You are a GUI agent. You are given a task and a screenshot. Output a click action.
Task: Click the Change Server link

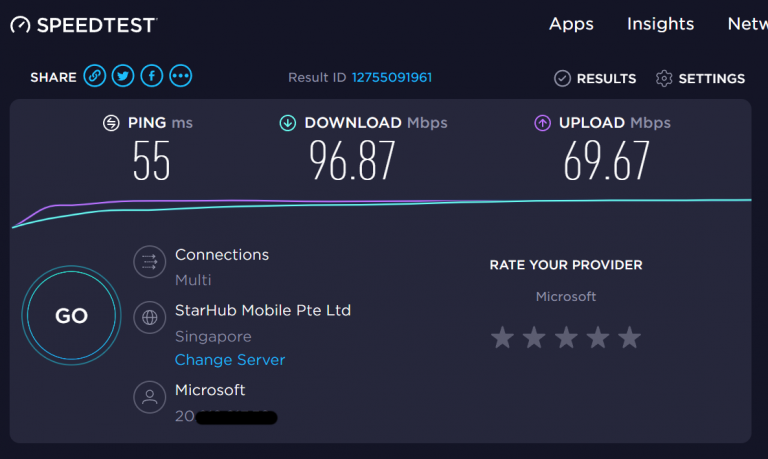point(230,360)
